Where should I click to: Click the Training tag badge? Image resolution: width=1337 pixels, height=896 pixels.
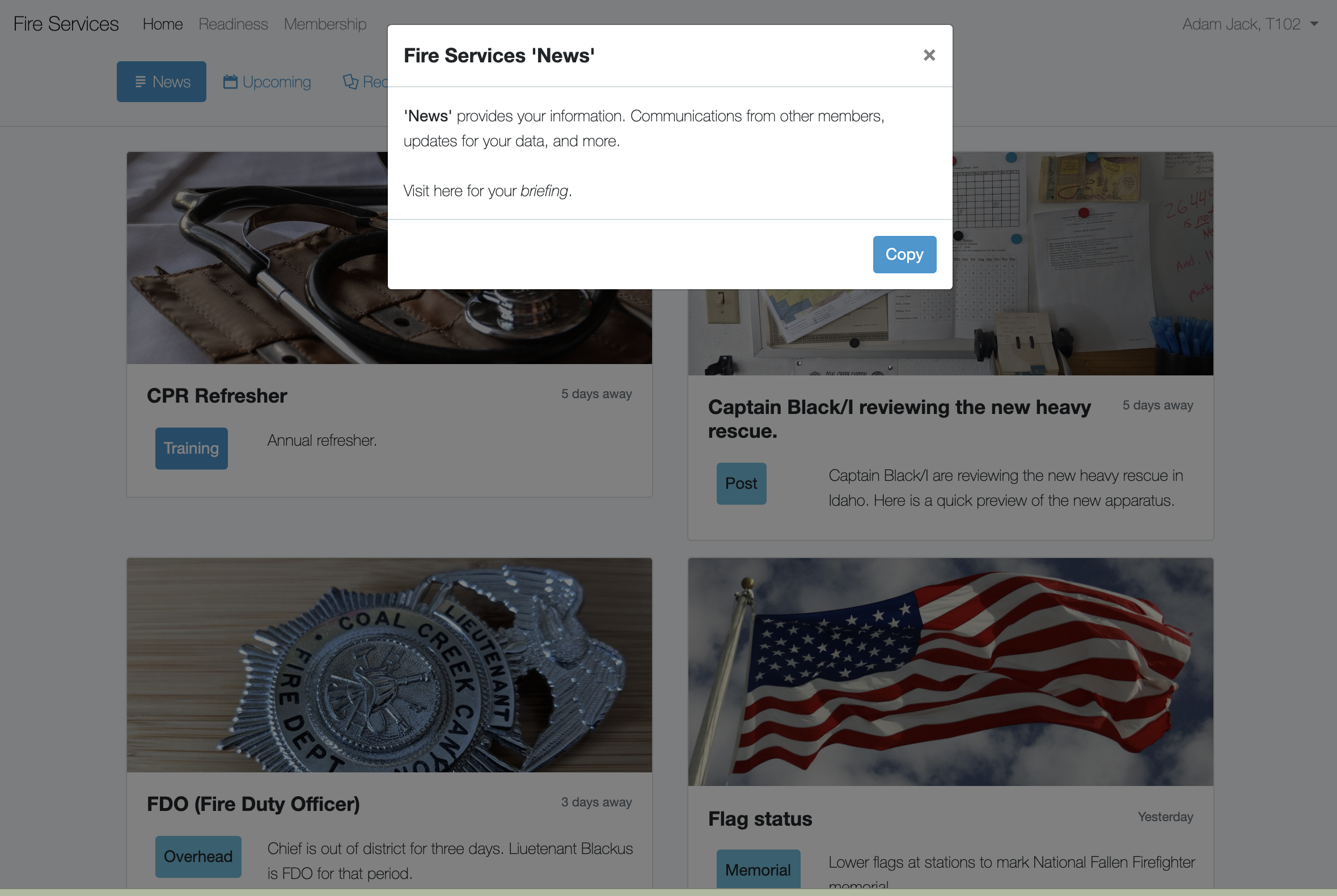coord(192,449)
